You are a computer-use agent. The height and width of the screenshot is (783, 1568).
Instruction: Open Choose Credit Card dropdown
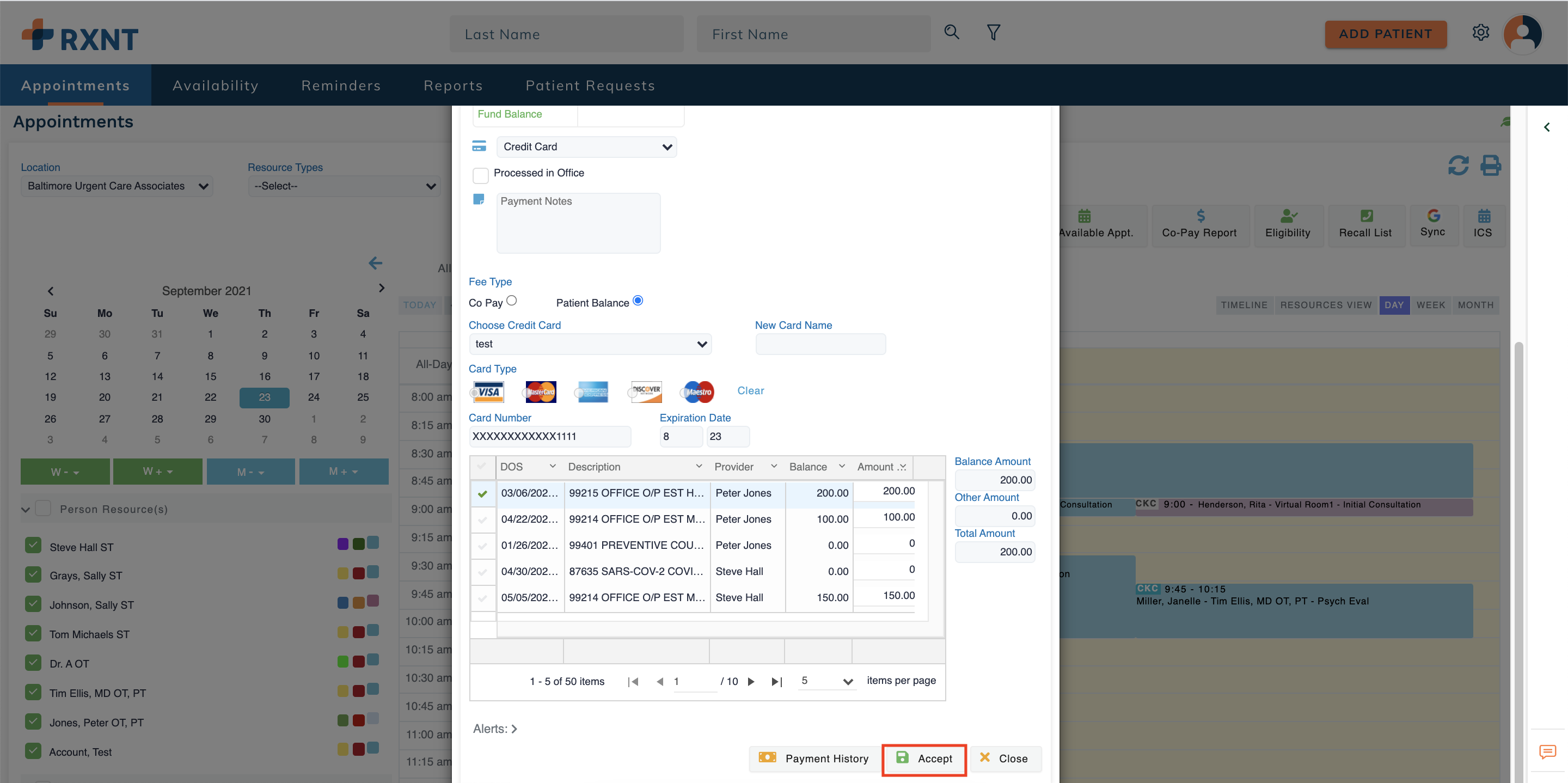coord(590,344)
